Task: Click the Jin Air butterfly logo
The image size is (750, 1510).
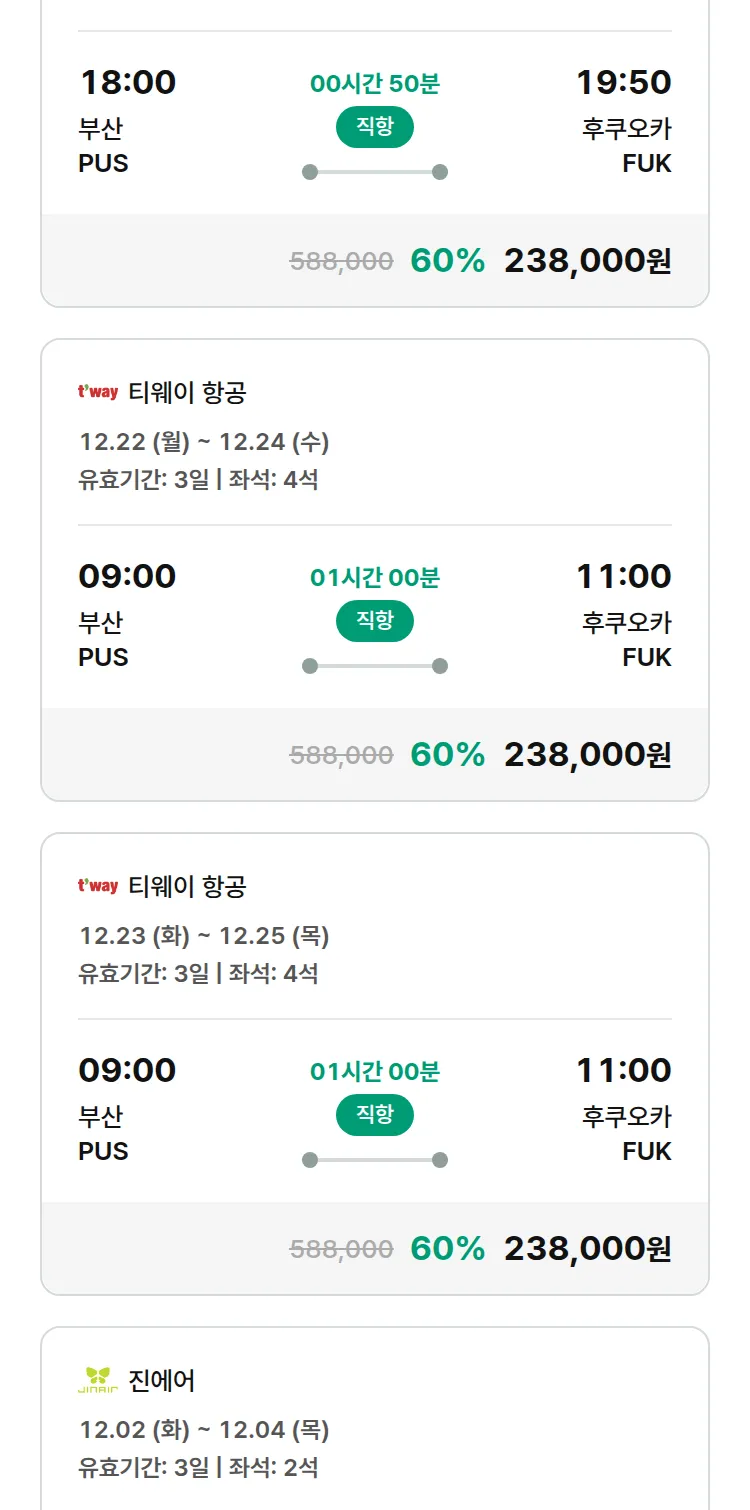Action: [x=98, y=1380]
